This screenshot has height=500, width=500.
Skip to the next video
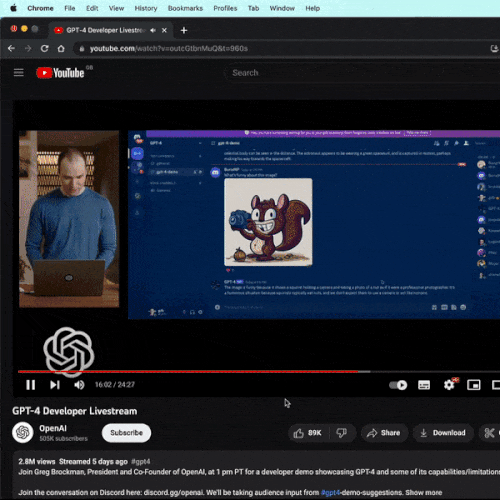click(55, 385)
